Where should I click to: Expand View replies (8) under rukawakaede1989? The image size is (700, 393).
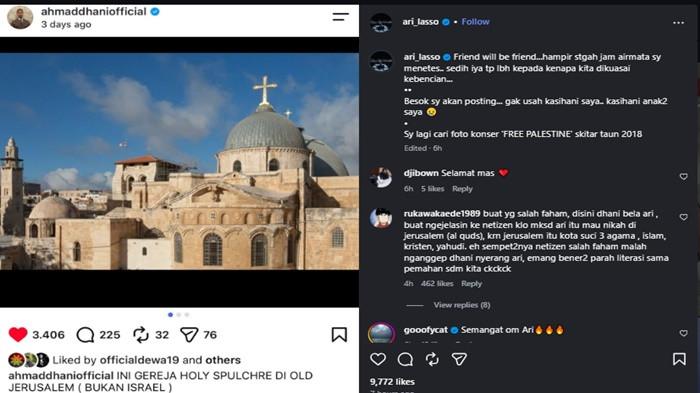pyautogui.click(x=462, y=305)
